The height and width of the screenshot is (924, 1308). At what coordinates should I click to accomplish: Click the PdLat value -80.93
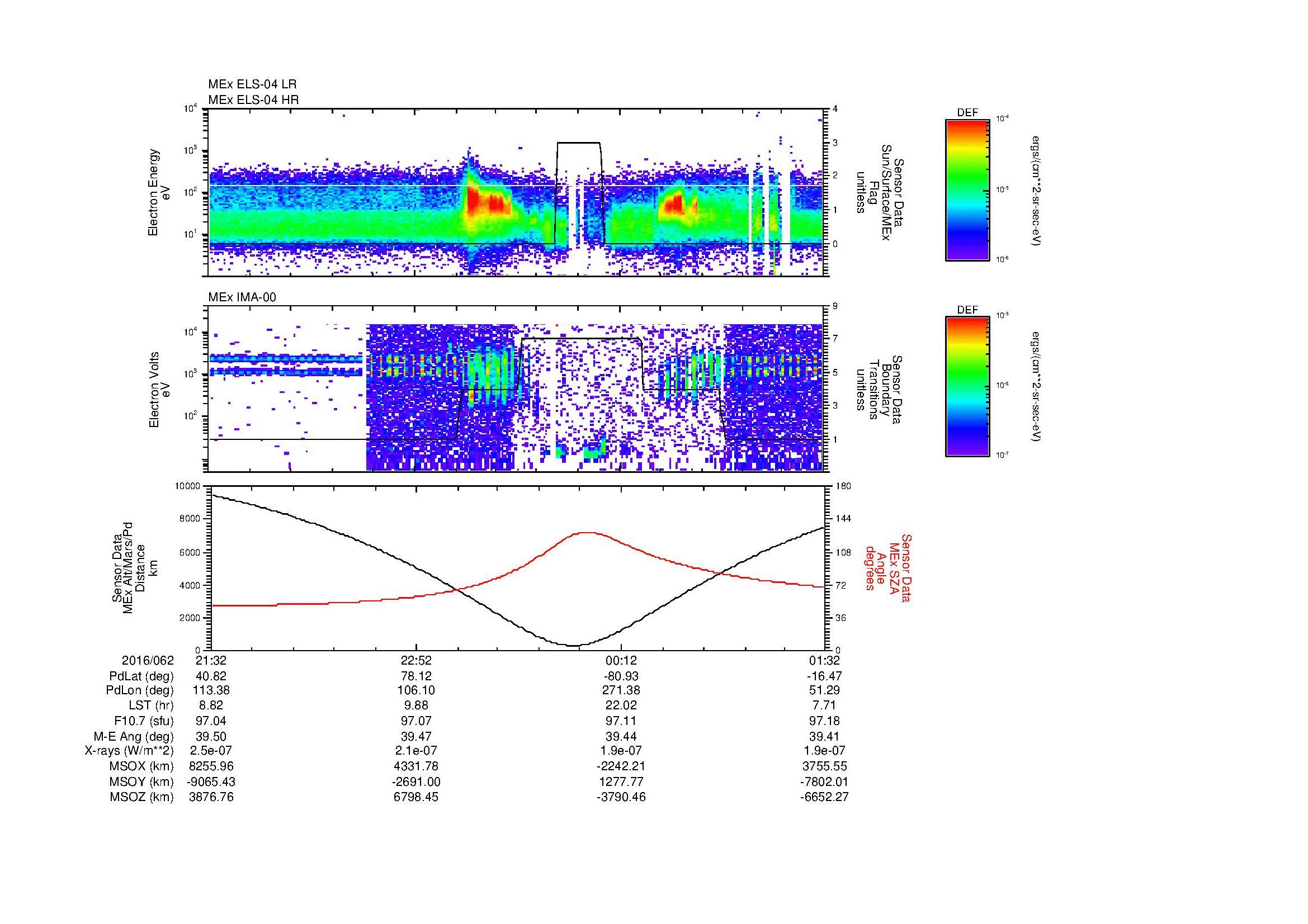(621, 676)
